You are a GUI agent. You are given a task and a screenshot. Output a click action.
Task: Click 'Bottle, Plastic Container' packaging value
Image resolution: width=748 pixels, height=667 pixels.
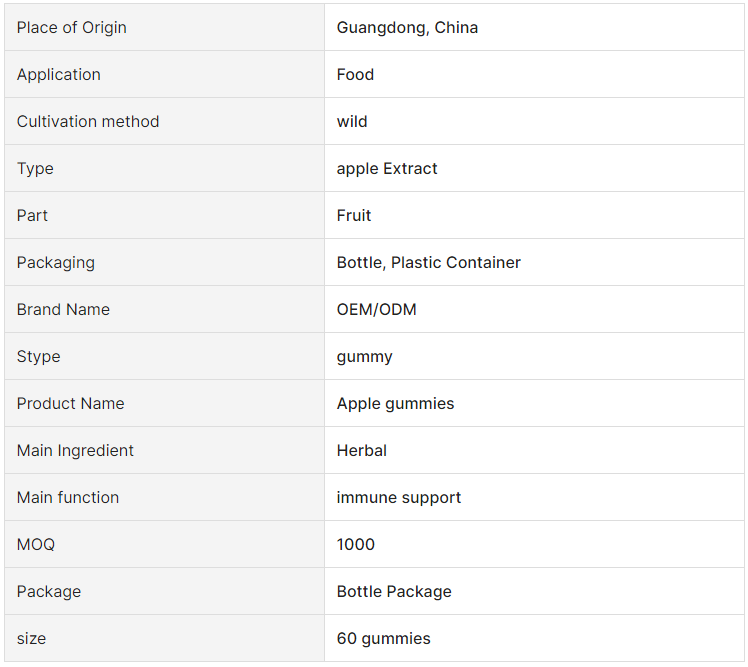[x=428, y=263]
